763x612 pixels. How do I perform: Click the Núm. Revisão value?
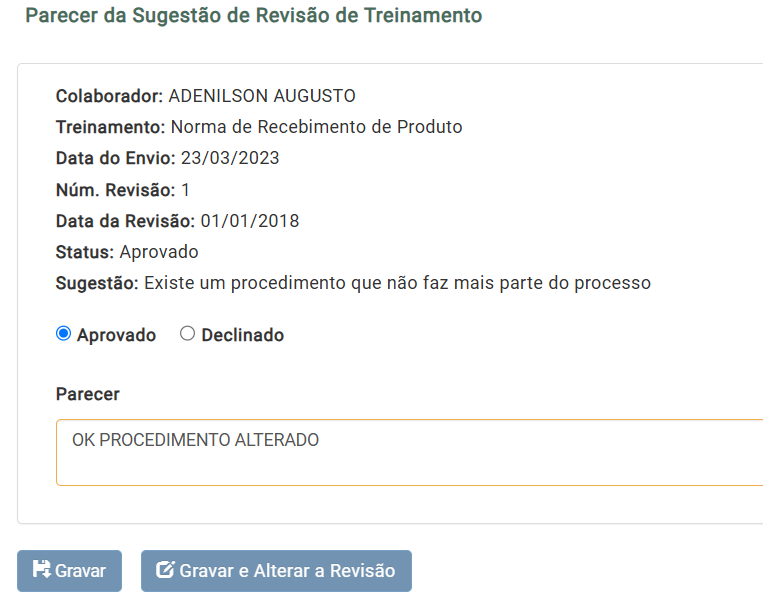point(185,190)
